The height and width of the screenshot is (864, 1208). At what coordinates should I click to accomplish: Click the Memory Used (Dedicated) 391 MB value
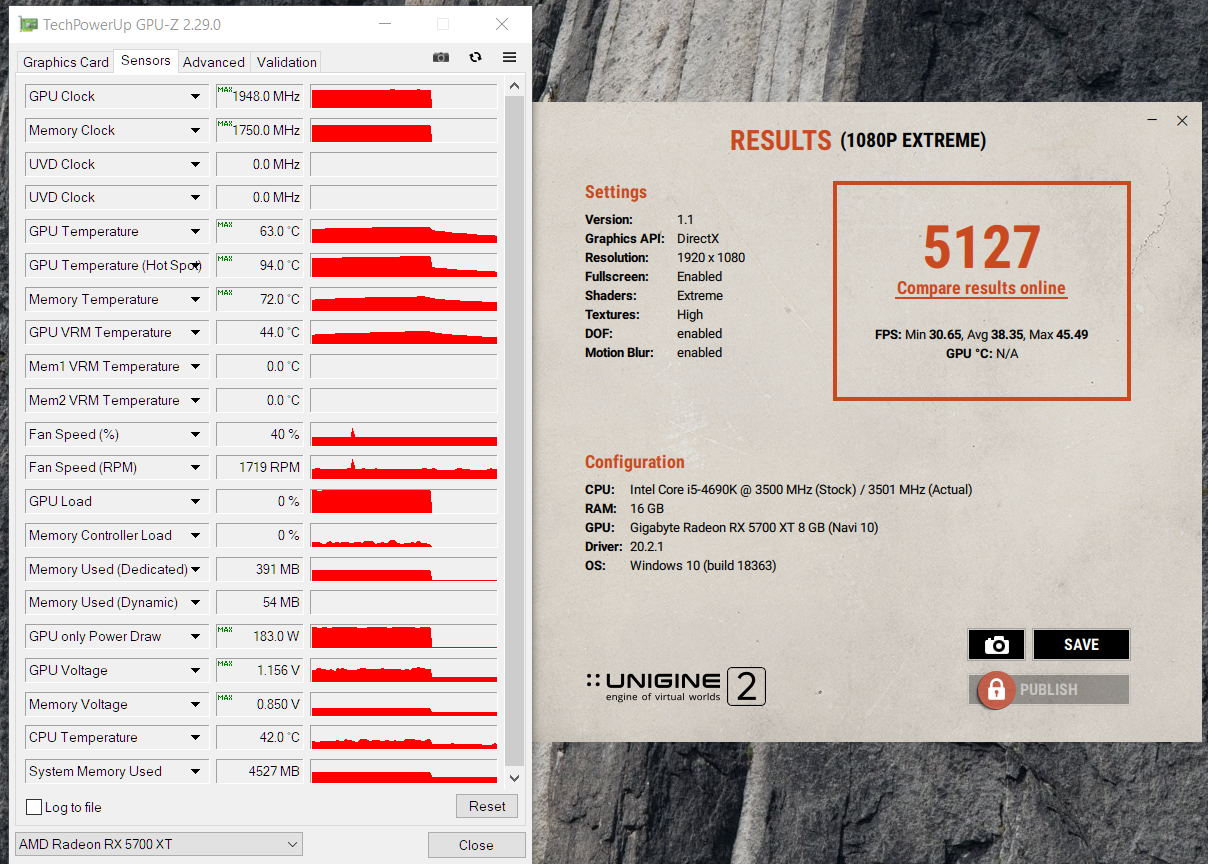pos(260,570)
